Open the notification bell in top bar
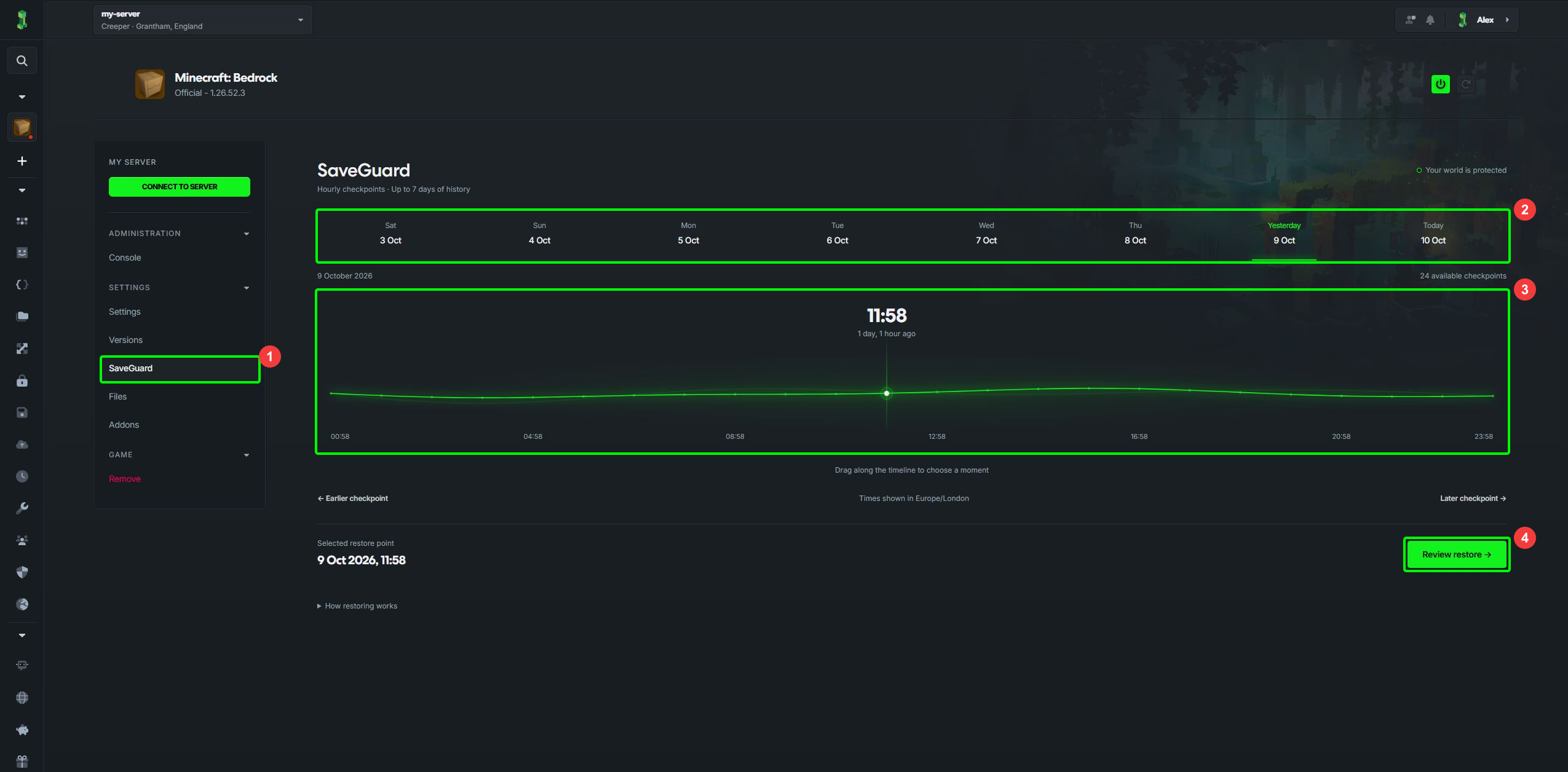Viewport: 1568px width, 772px height. coord(1430,20)
